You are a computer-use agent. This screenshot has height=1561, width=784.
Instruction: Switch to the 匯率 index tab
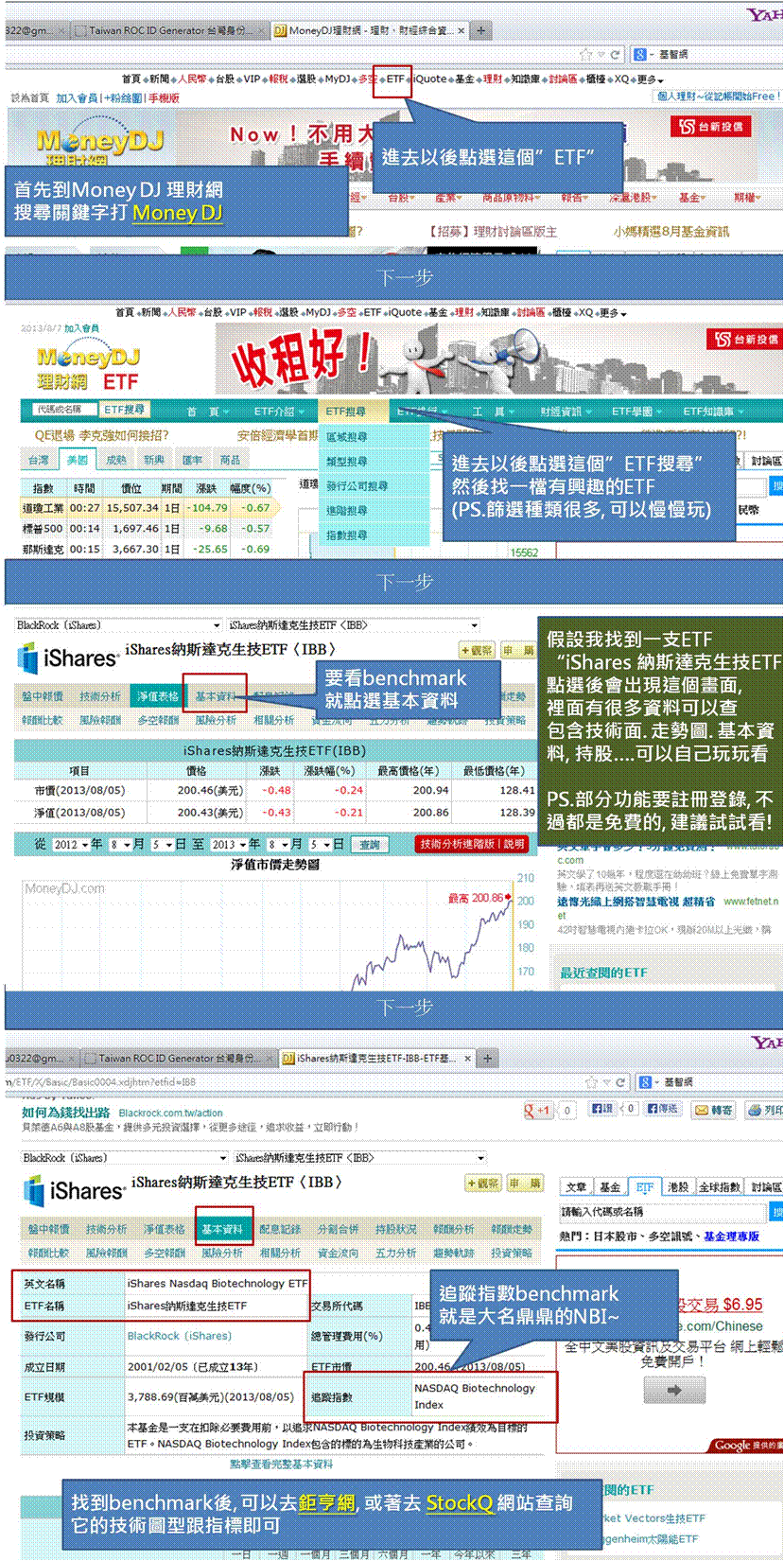tap(192, 460)
